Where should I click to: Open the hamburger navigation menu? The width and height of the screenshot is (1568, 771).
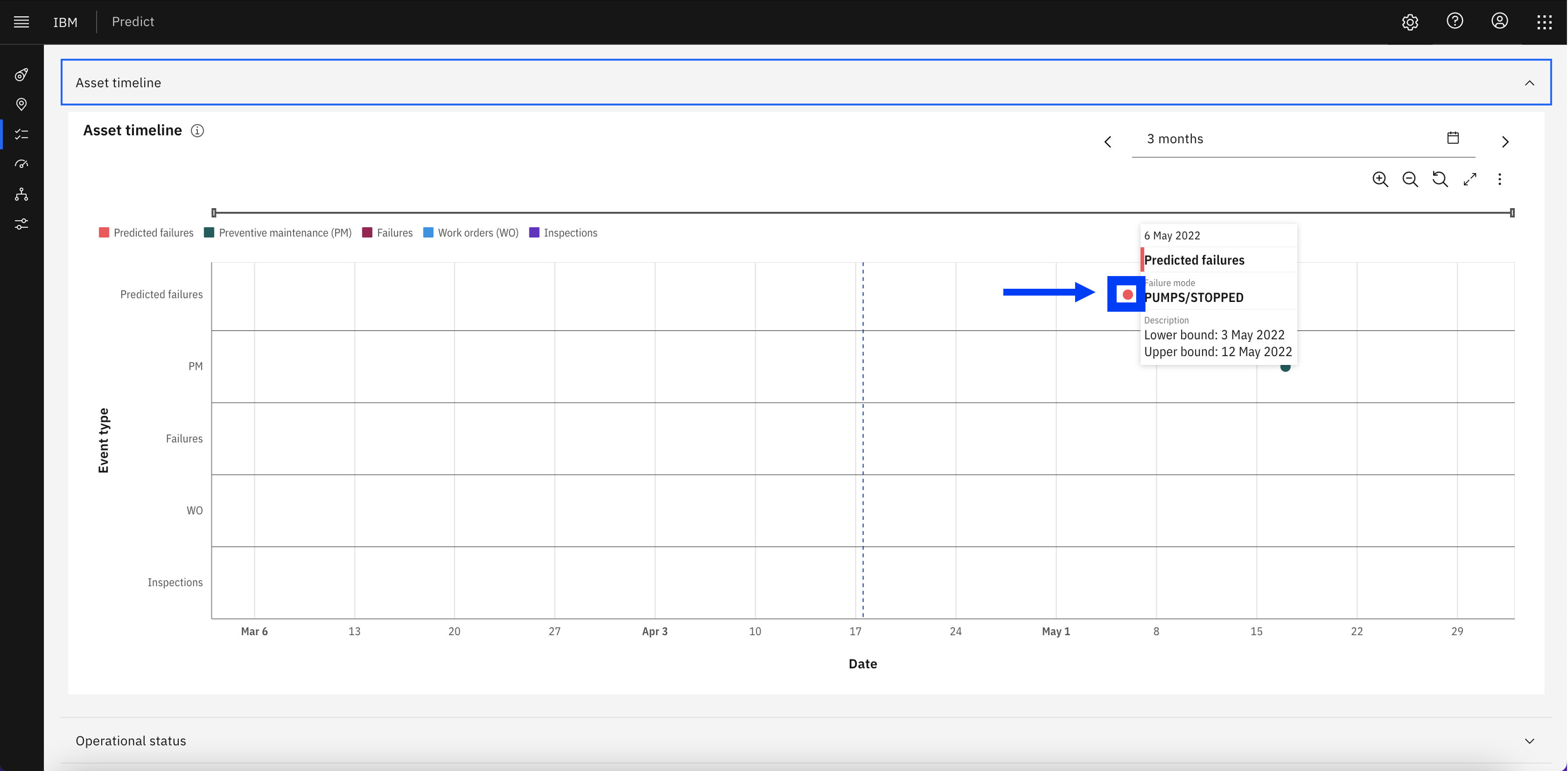pyautogui.click(x=21, y=22)
